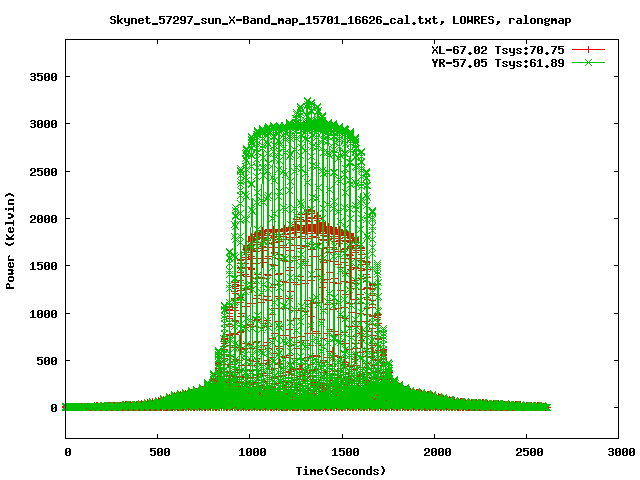This screenshot has height=480, width=640.
Task: Click the x-axis tick label 500
Action: (x=160, y=452)
